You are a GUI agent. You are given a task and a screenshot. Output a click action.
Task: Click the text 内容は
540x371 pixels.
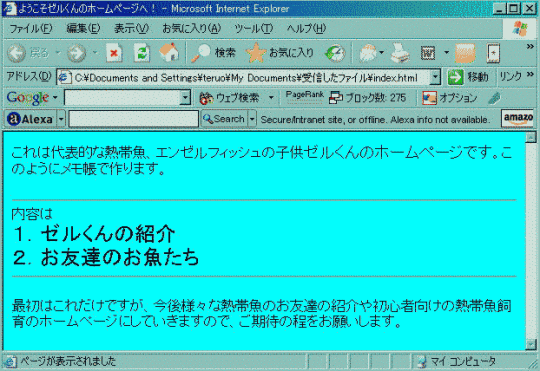pyautogui.click(x=32, y=214)
